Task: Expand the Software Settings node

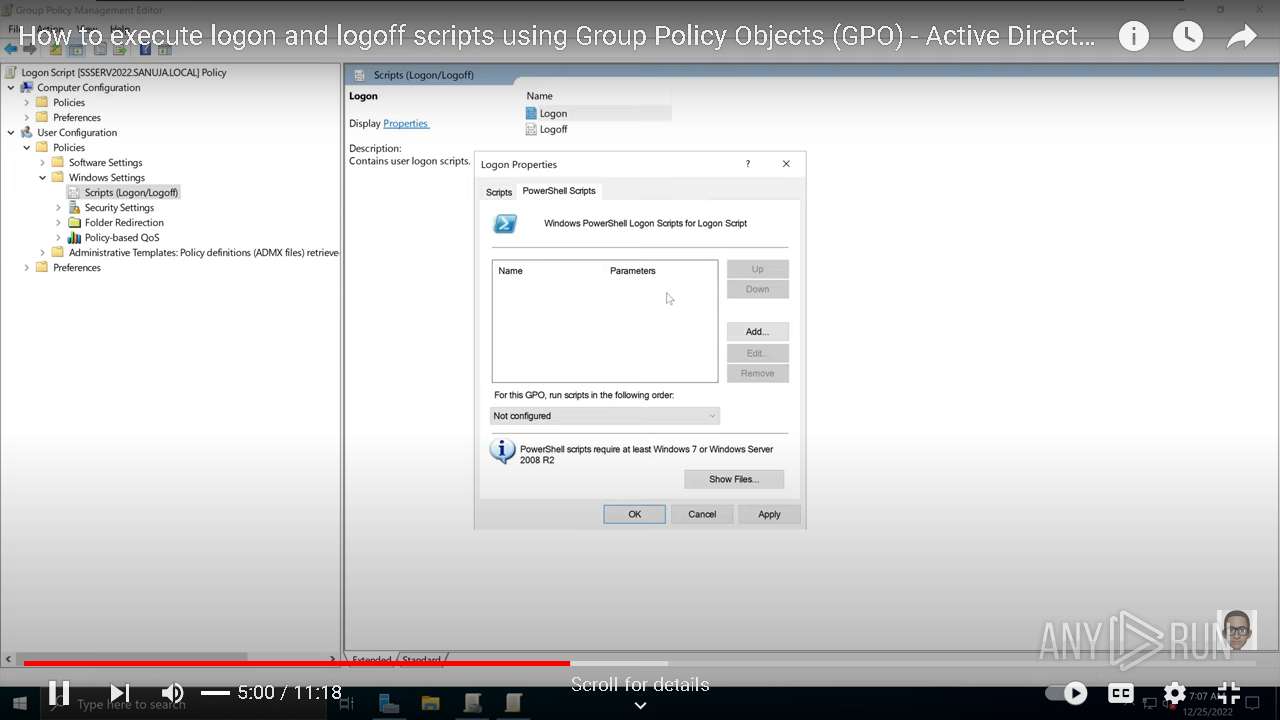Action: click(43, 162)
